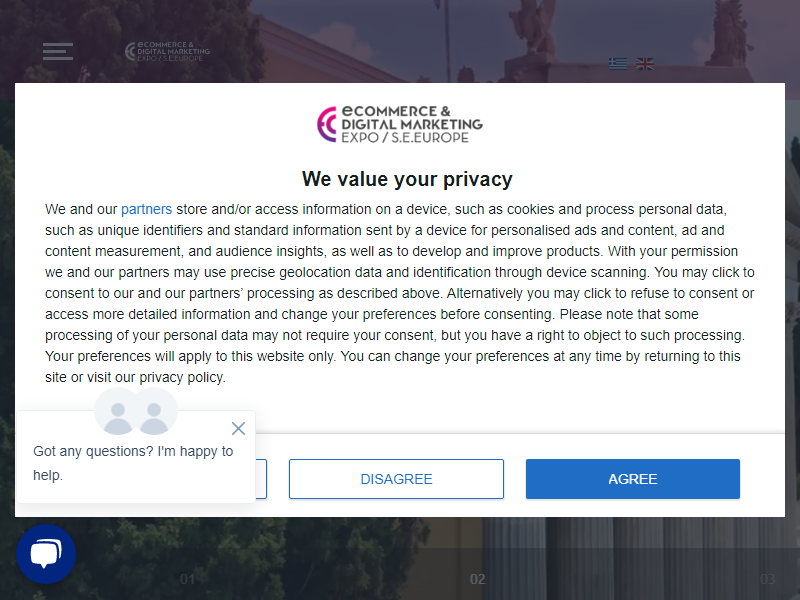Switch language via the Greek flag
Viewport: 800px width, 600px height.
coord(618,64)
